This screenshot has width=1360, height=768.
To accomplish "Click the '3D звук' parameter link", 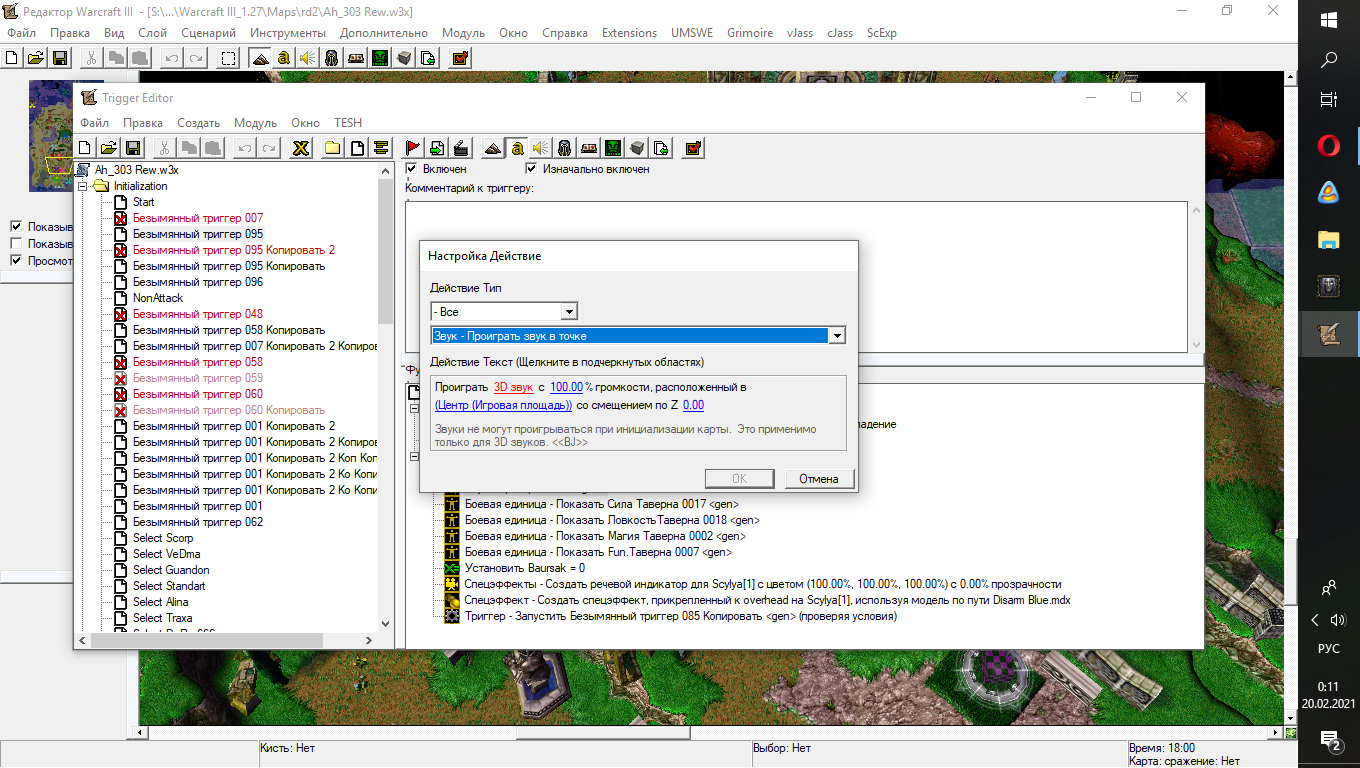I will pyautogui.click(x=513, y=387).
